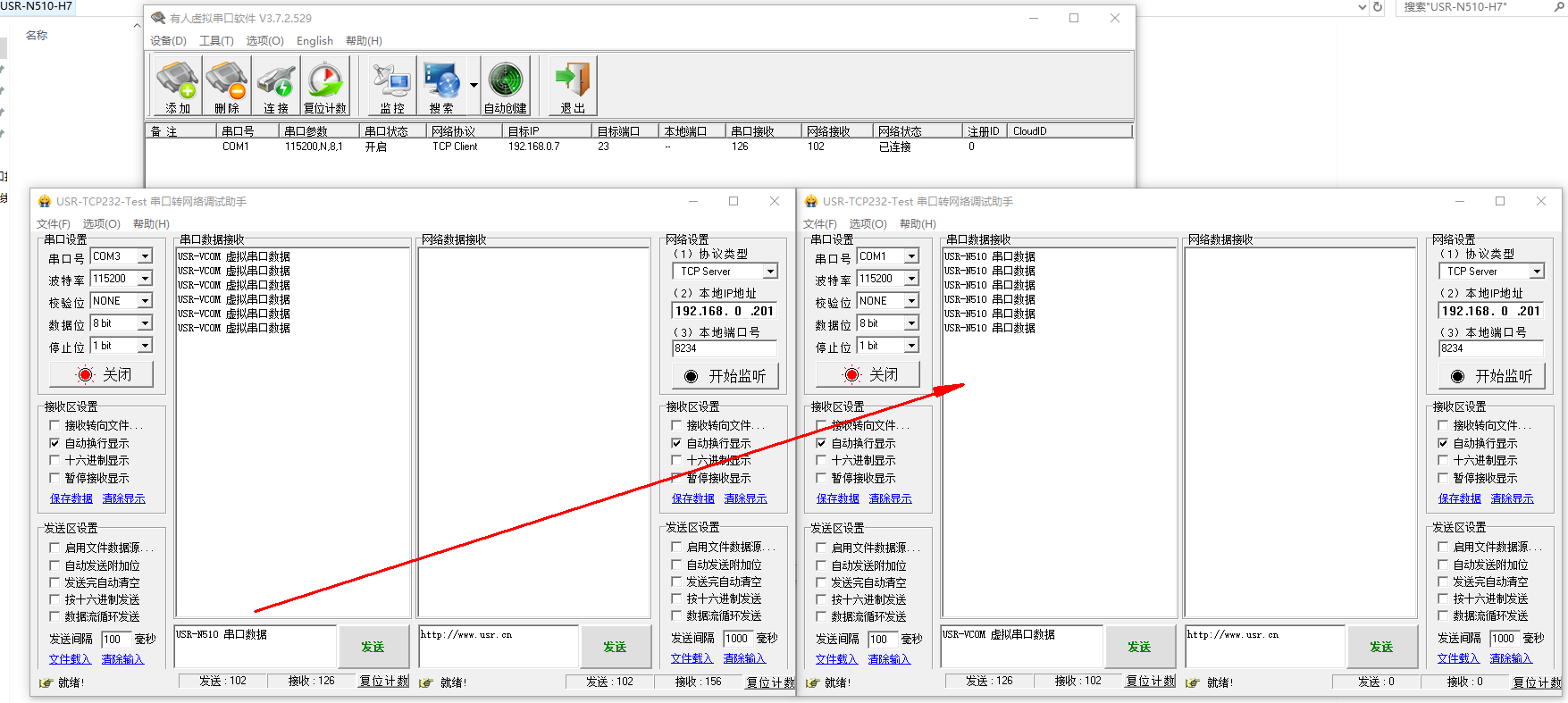Click 开始监听 button in the left window

725,376
